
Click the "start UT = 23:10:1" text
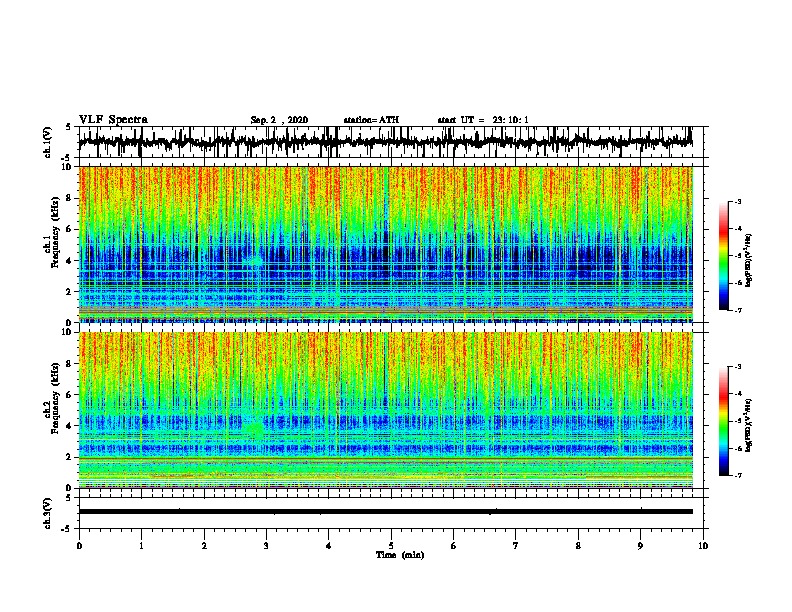click(483, 120)
